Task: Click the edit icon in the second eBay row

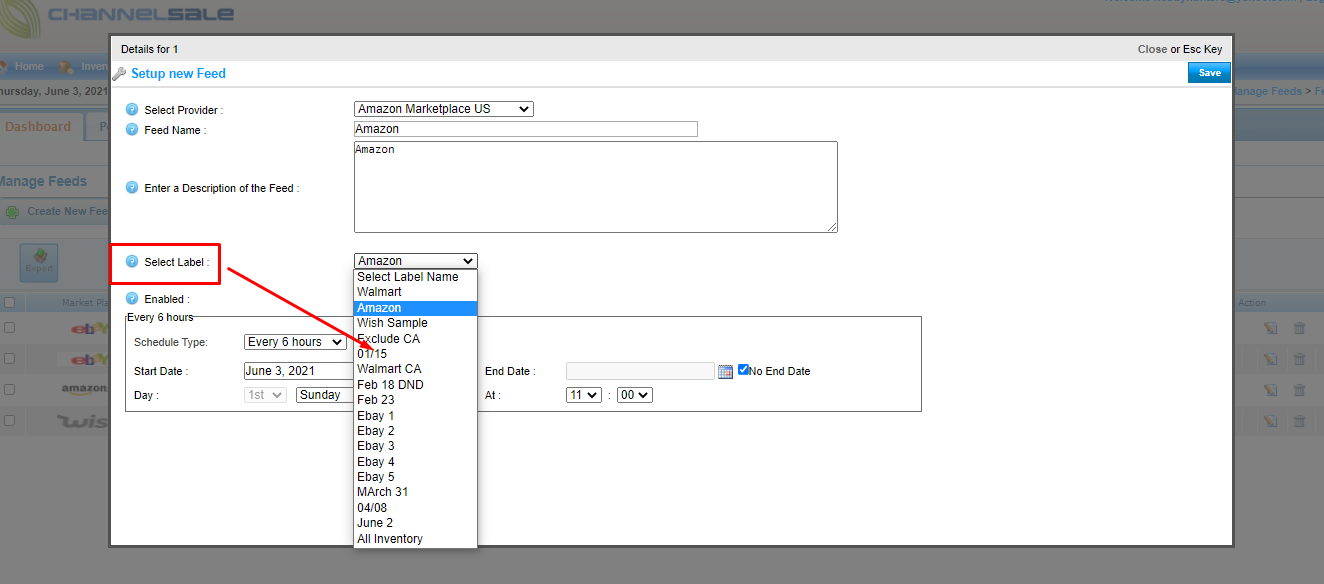Action: click(1271, 359)
